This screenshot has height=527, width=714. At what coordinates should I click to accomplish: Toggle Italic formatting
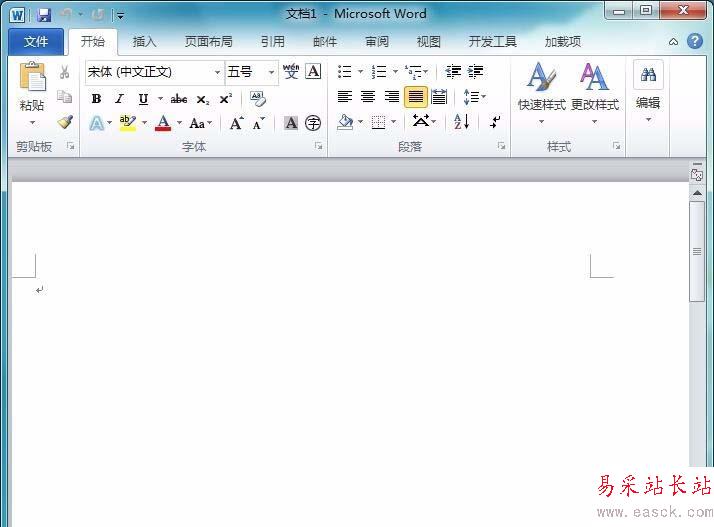click(x=119, y=98)
